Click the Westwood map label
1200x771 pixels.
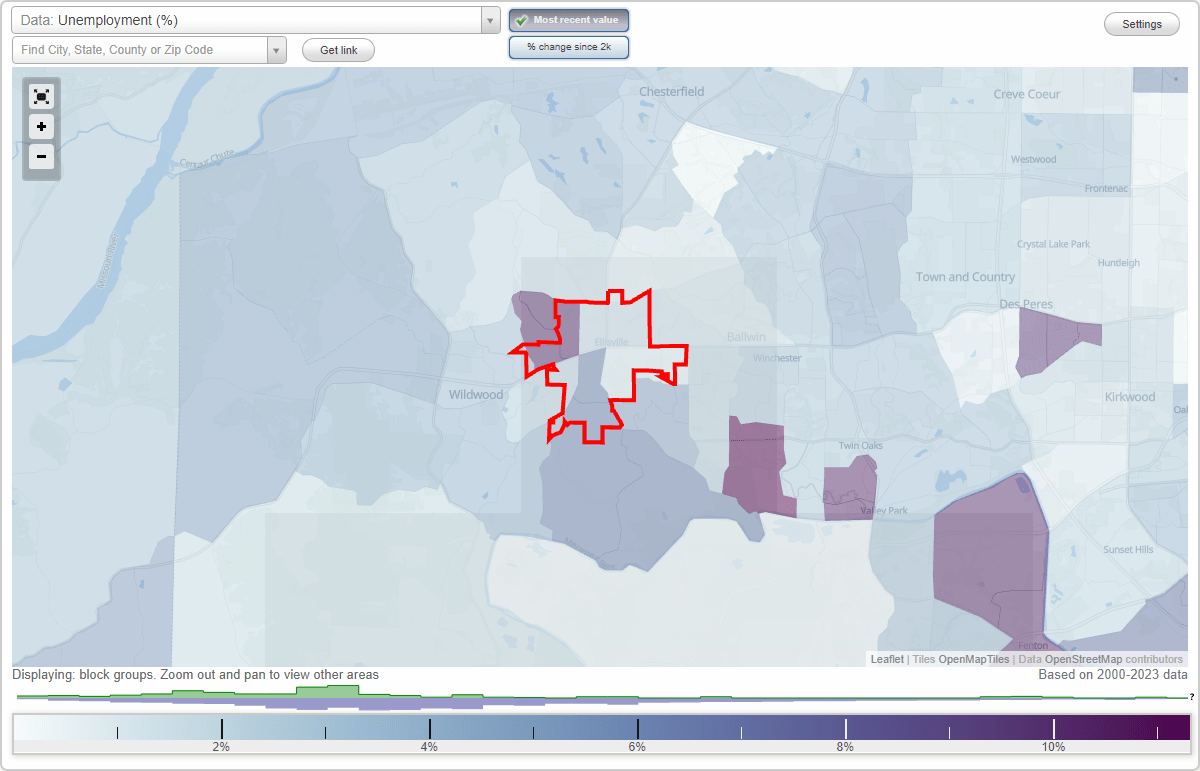1033,160
